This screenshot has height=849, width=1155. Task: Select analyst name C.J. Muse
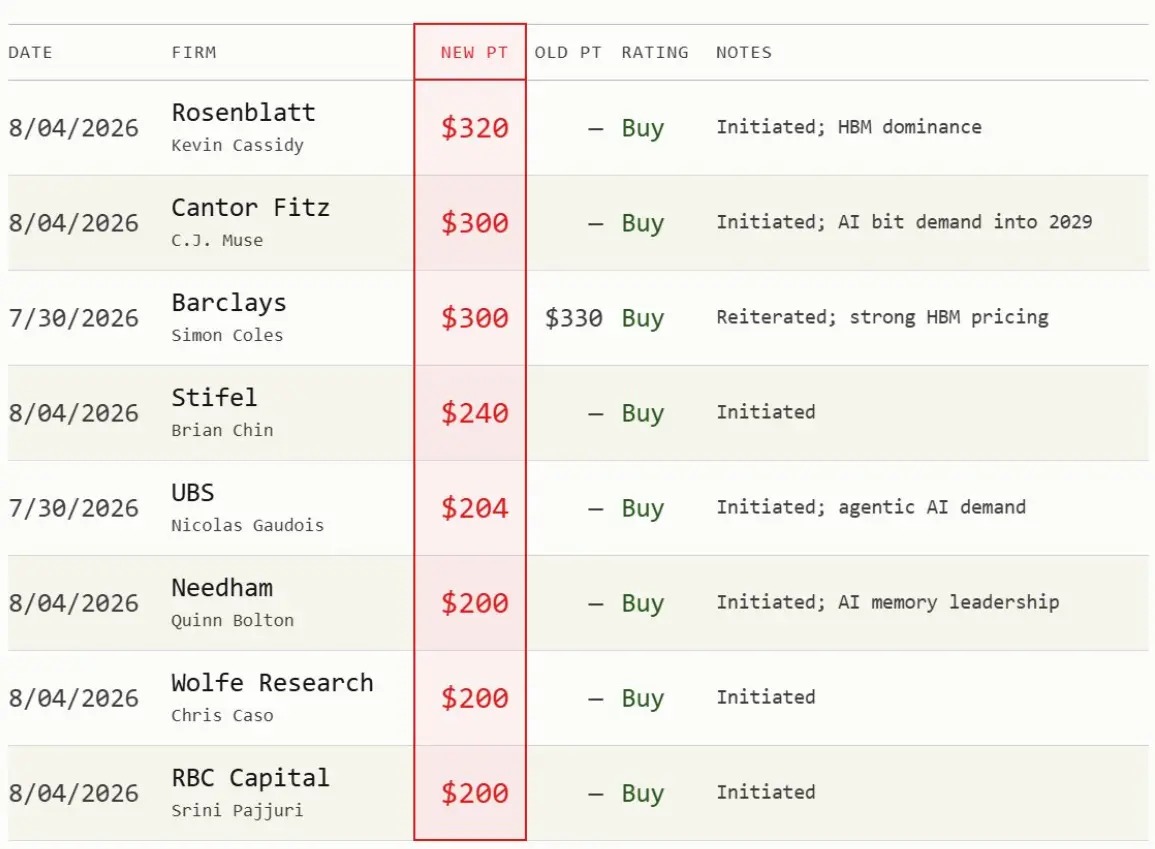217,240
